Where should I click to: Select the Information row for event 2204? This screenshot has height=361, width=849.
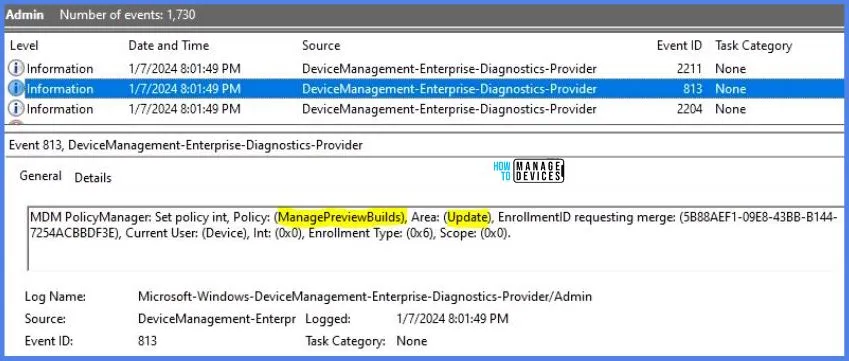[x=424, y=109]
